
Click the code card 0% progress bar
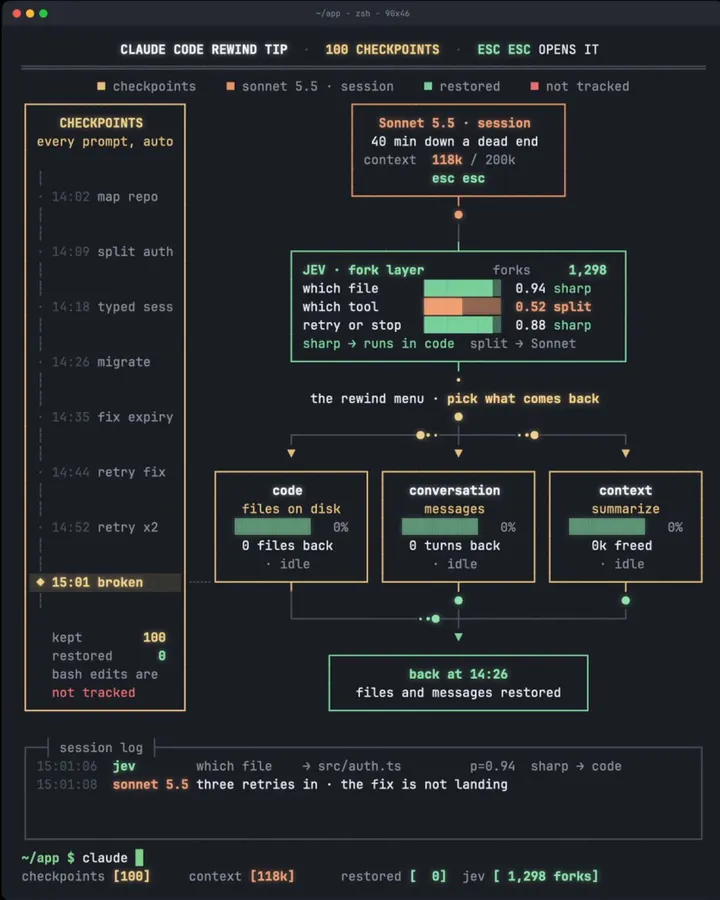pyautogui.click(x=273, y=527)
